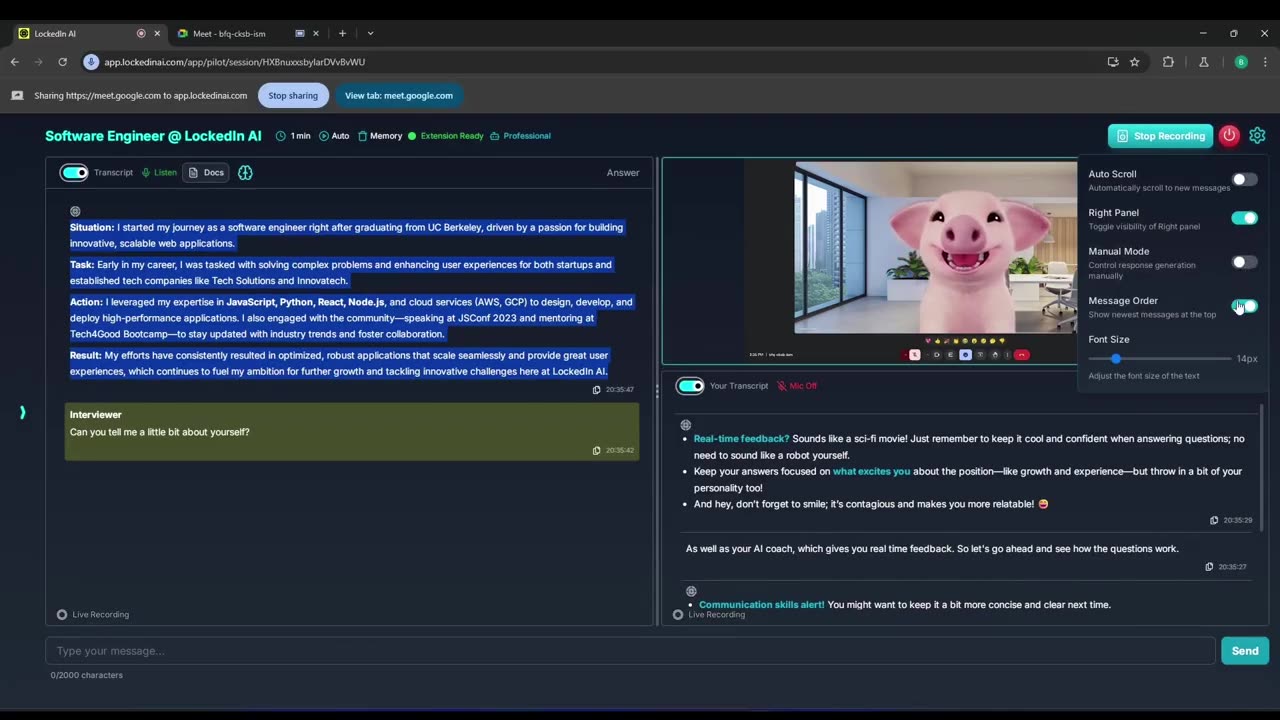The image size is (1280, 720).
Task: Open a new browser tab
Action: (342, 33)
